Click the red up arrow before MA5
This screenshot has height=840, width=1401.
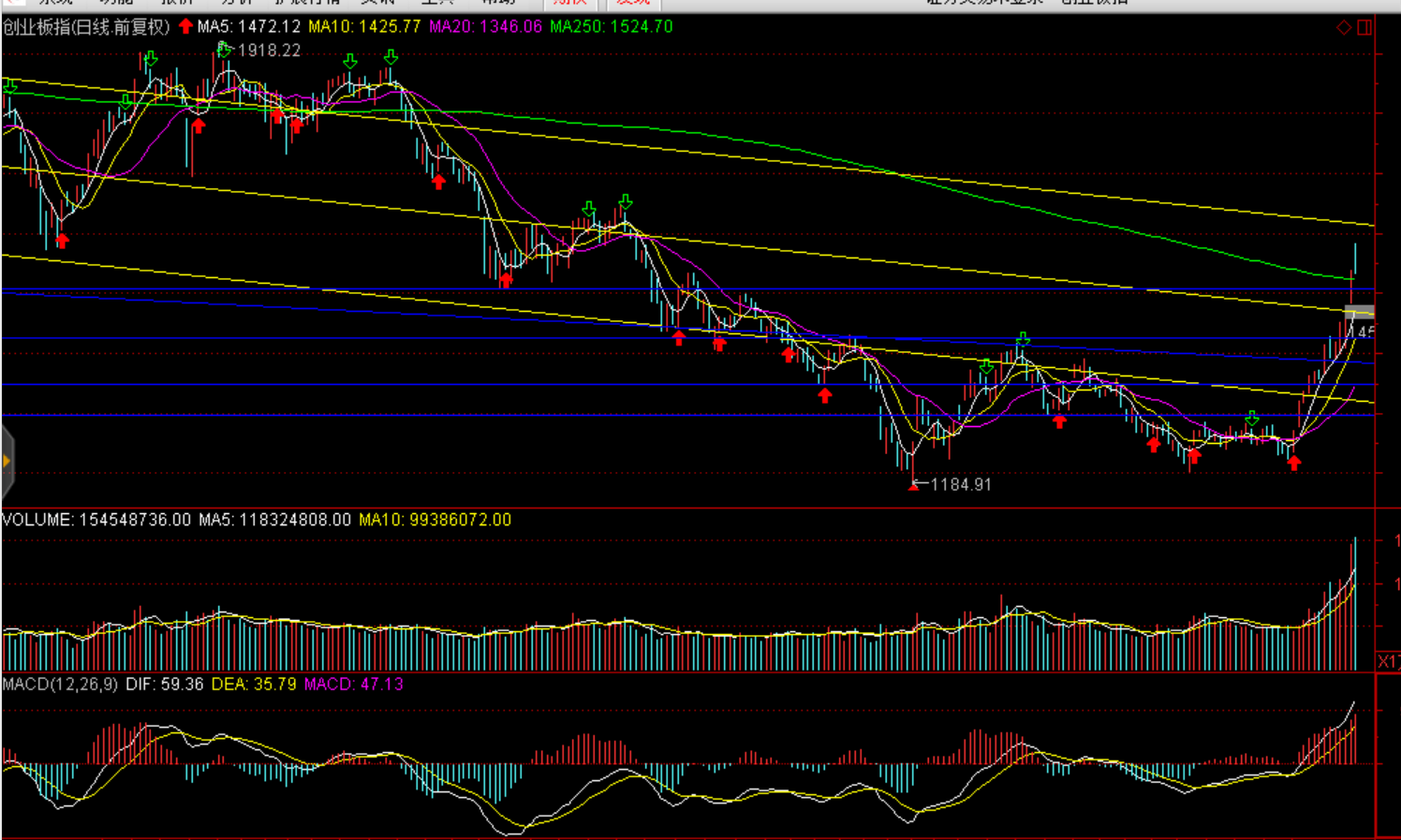185,26
